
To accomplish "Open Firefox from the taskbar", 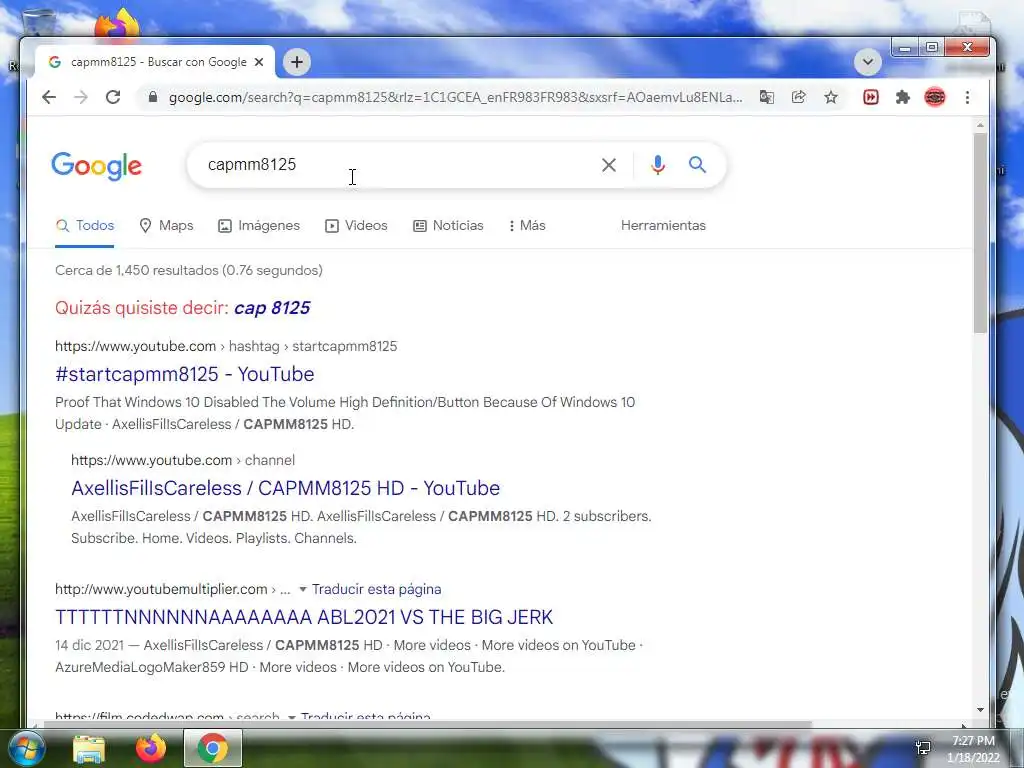I will [151, 748].
